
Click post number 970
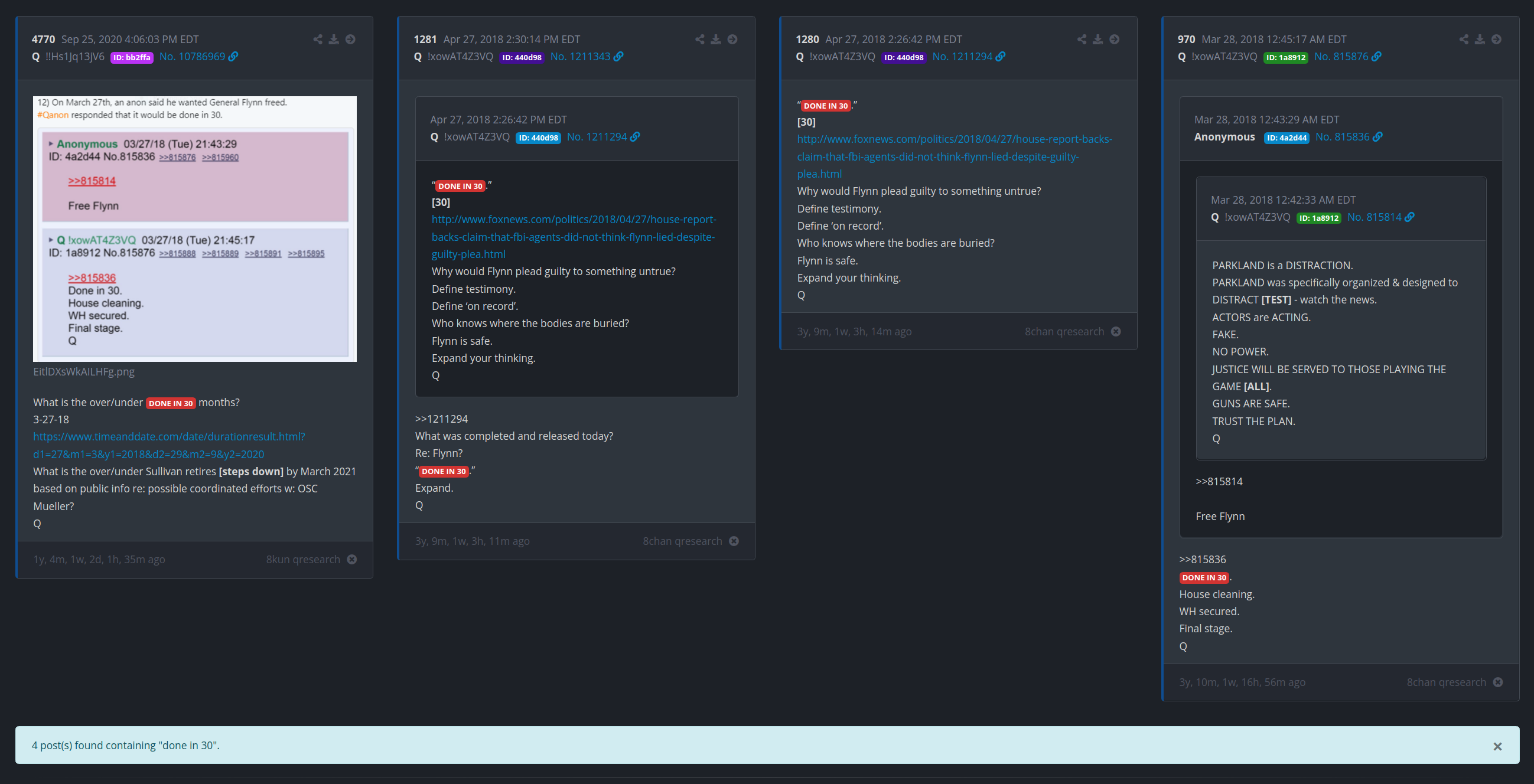tap(1186, 40)
